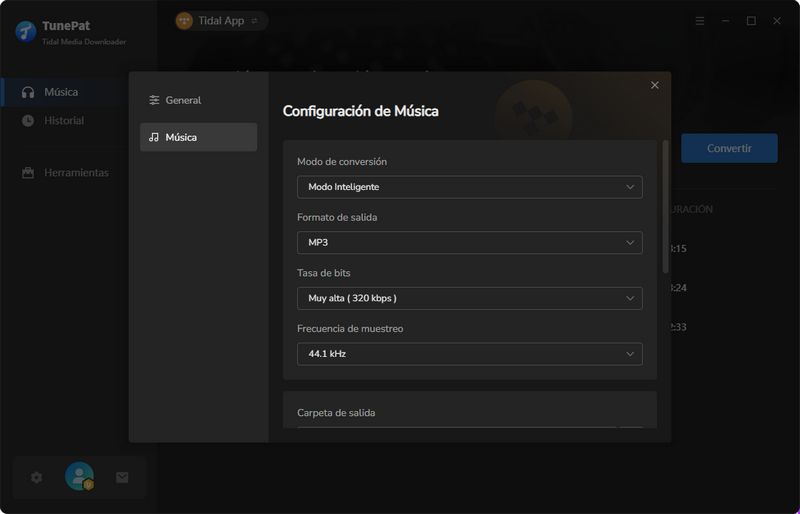Viewport: 800px width, 514px height.
Task: Click the toolbox icon beside Herramientas
Action: pyautogui.click(x=28, y=173)
